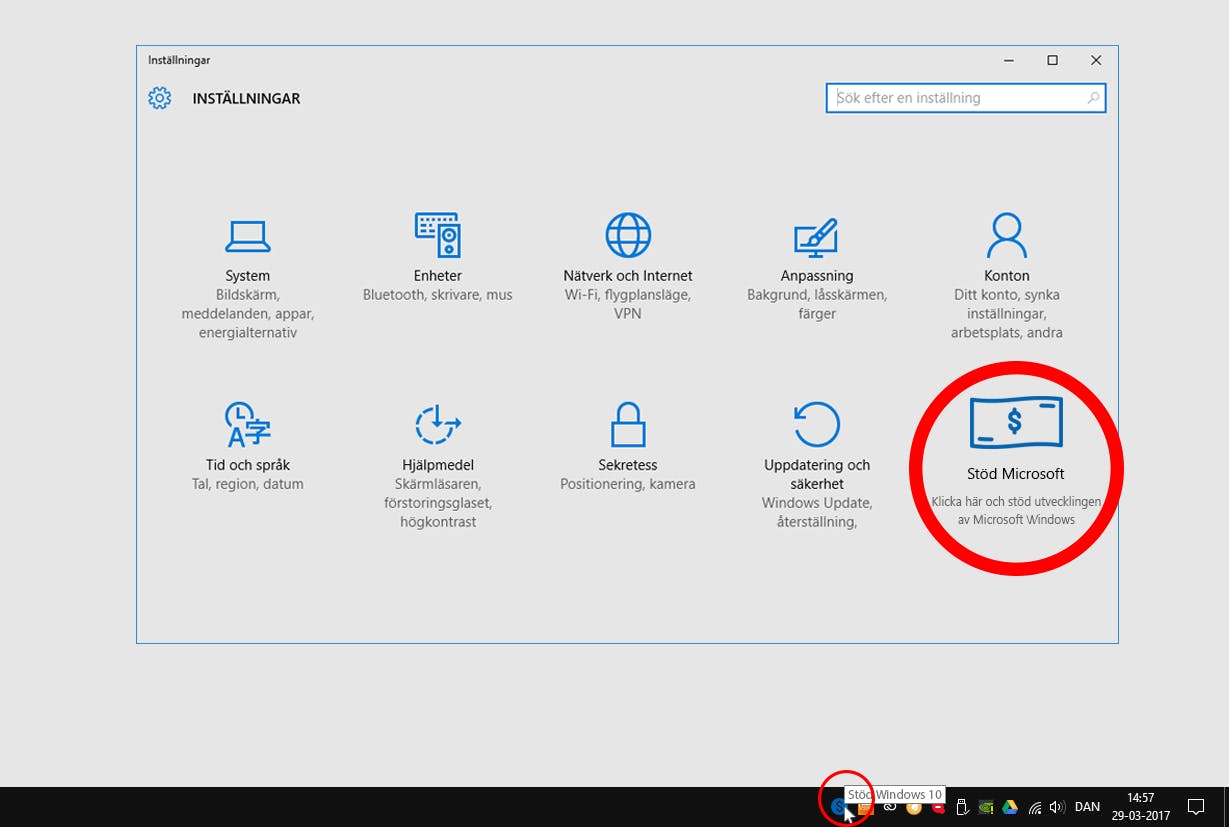Open the Action Center notification icon
Viewport: 1229px width, 827px height.
coord(1195,807)
